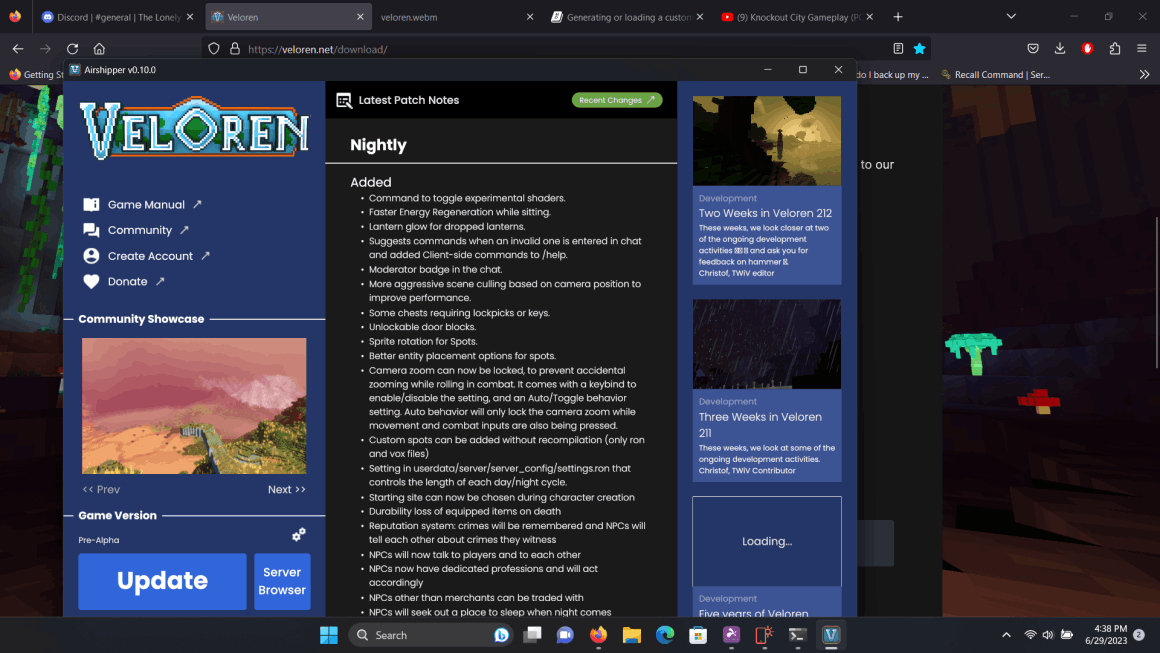
Task: Open Recall Command bookmark
Action: click(x=996, y=75)
